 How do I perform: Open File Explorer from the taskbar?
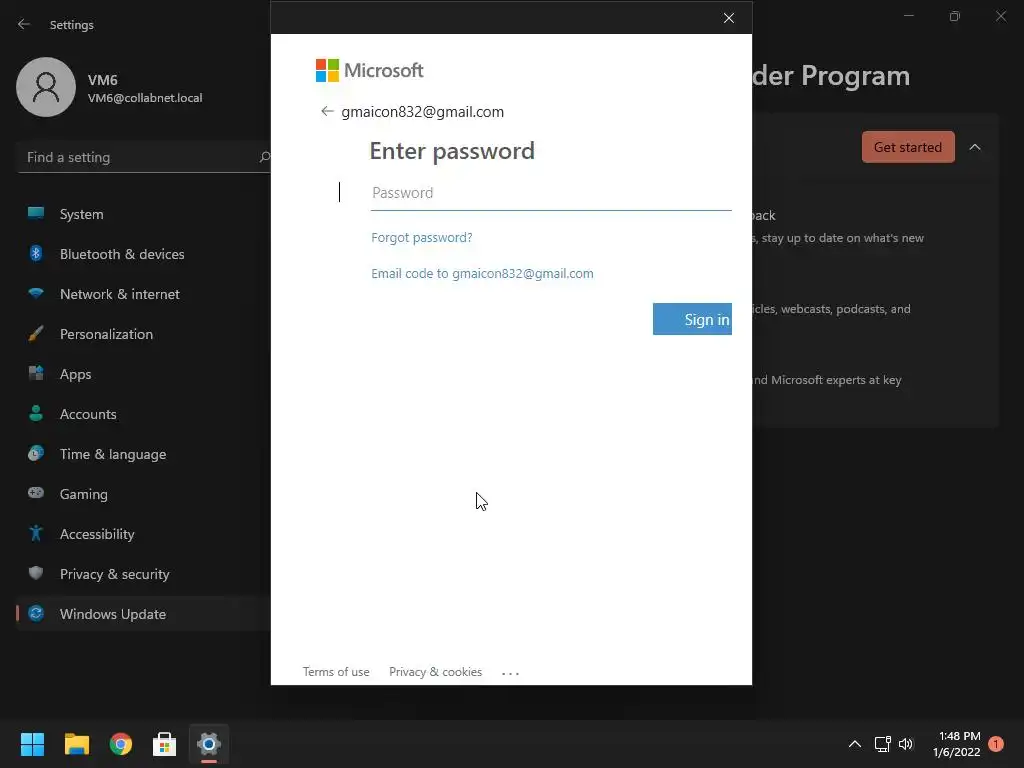pyautogui.click(x=76, y=744)
